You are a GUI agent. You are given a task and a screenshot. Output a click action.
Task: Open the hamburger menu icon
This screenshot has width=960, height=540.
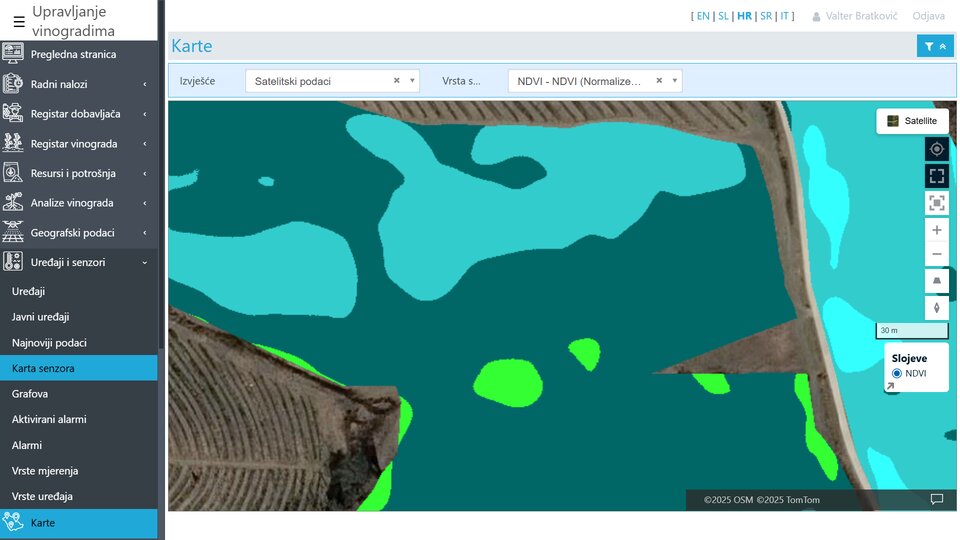coord(19,21)
